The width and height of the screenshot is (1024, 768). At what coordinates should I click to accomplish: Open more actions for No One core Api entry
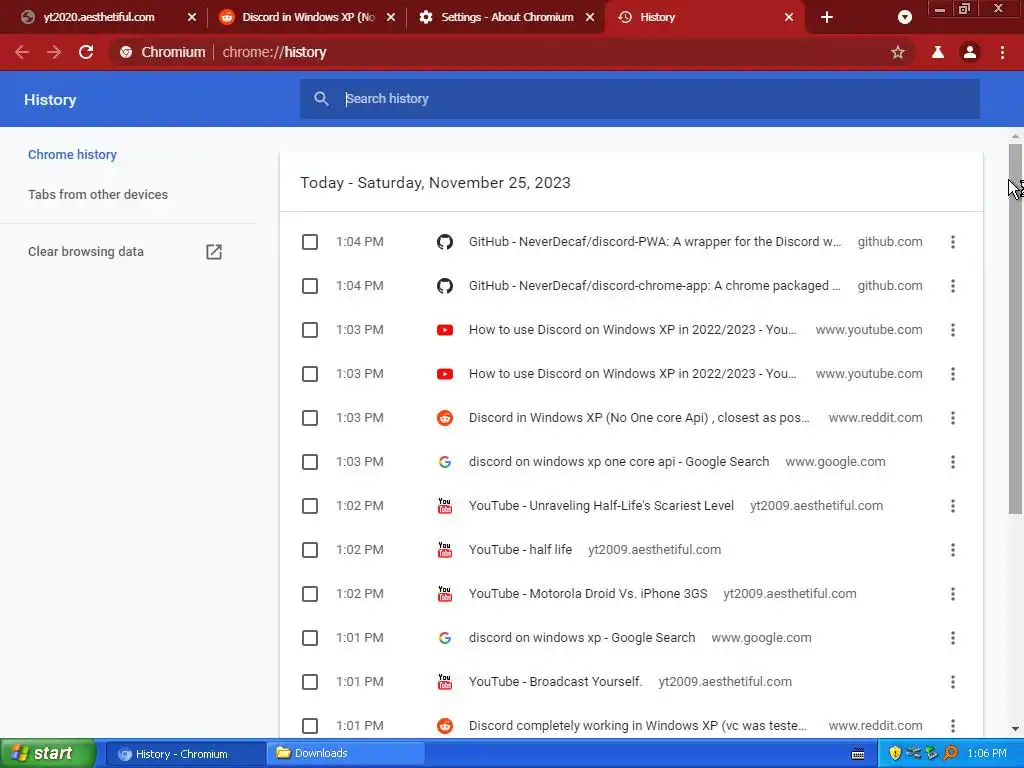(x=953, y=418)
